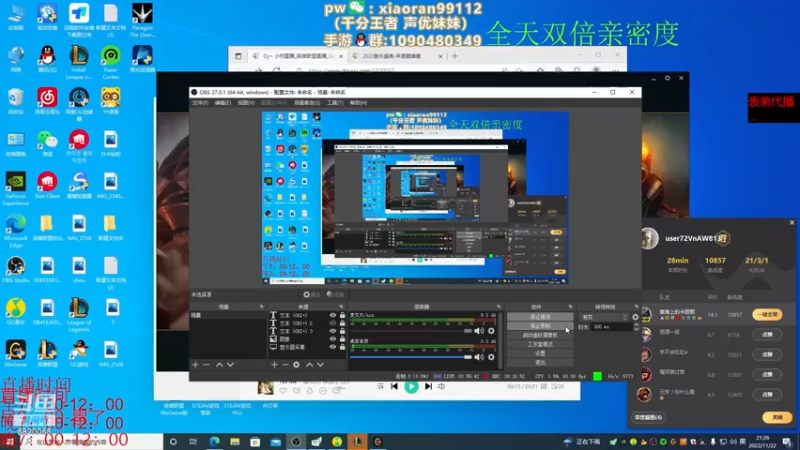Remove selected source with minus icon

285,365
